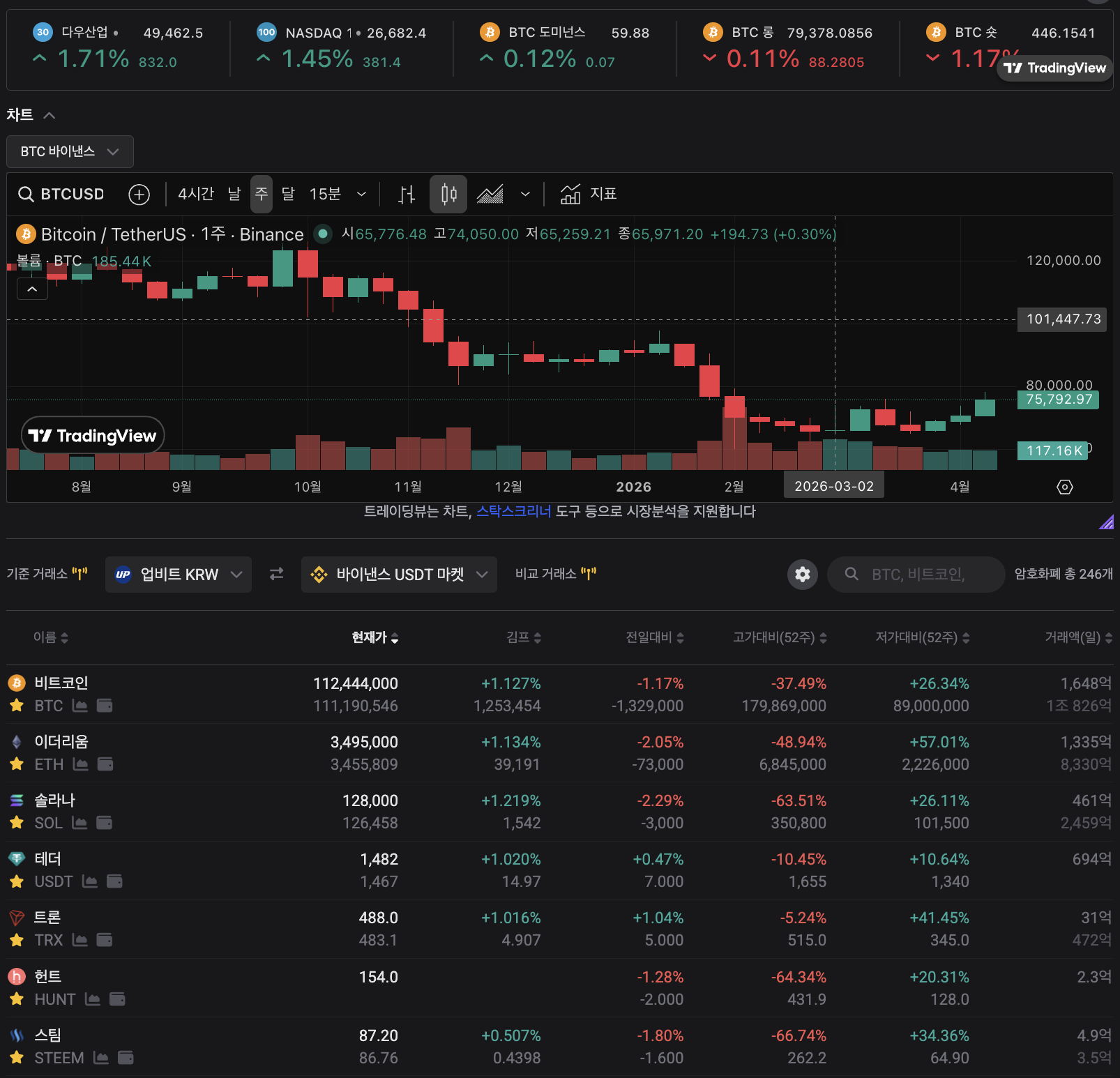Toggle the favorite star for HUNT
Screen dimensions: 1120x1078
(x=17, y=999)
